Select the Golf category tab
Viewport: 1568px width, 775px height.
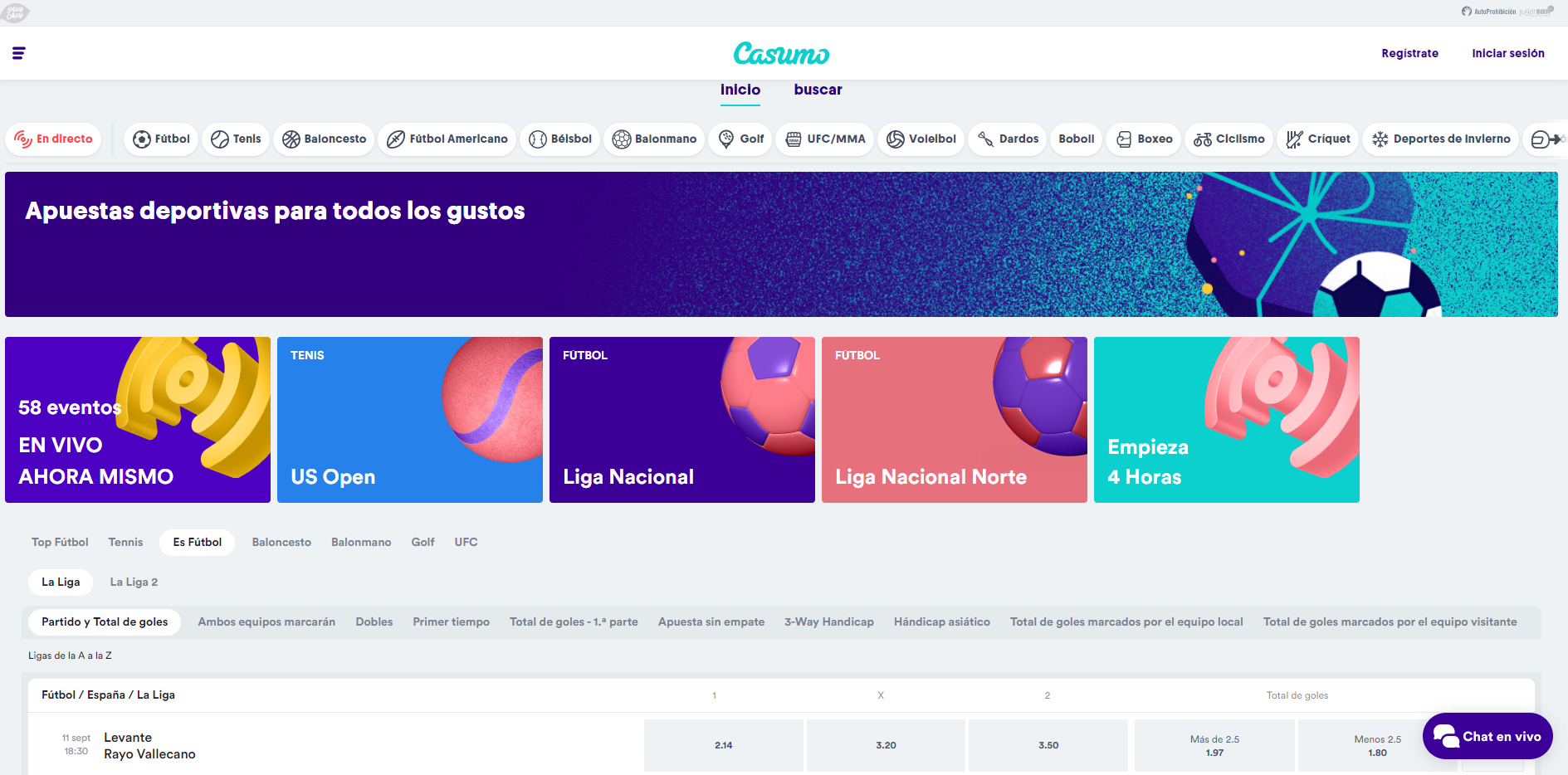pyautogui.click(x=423, y=543)
